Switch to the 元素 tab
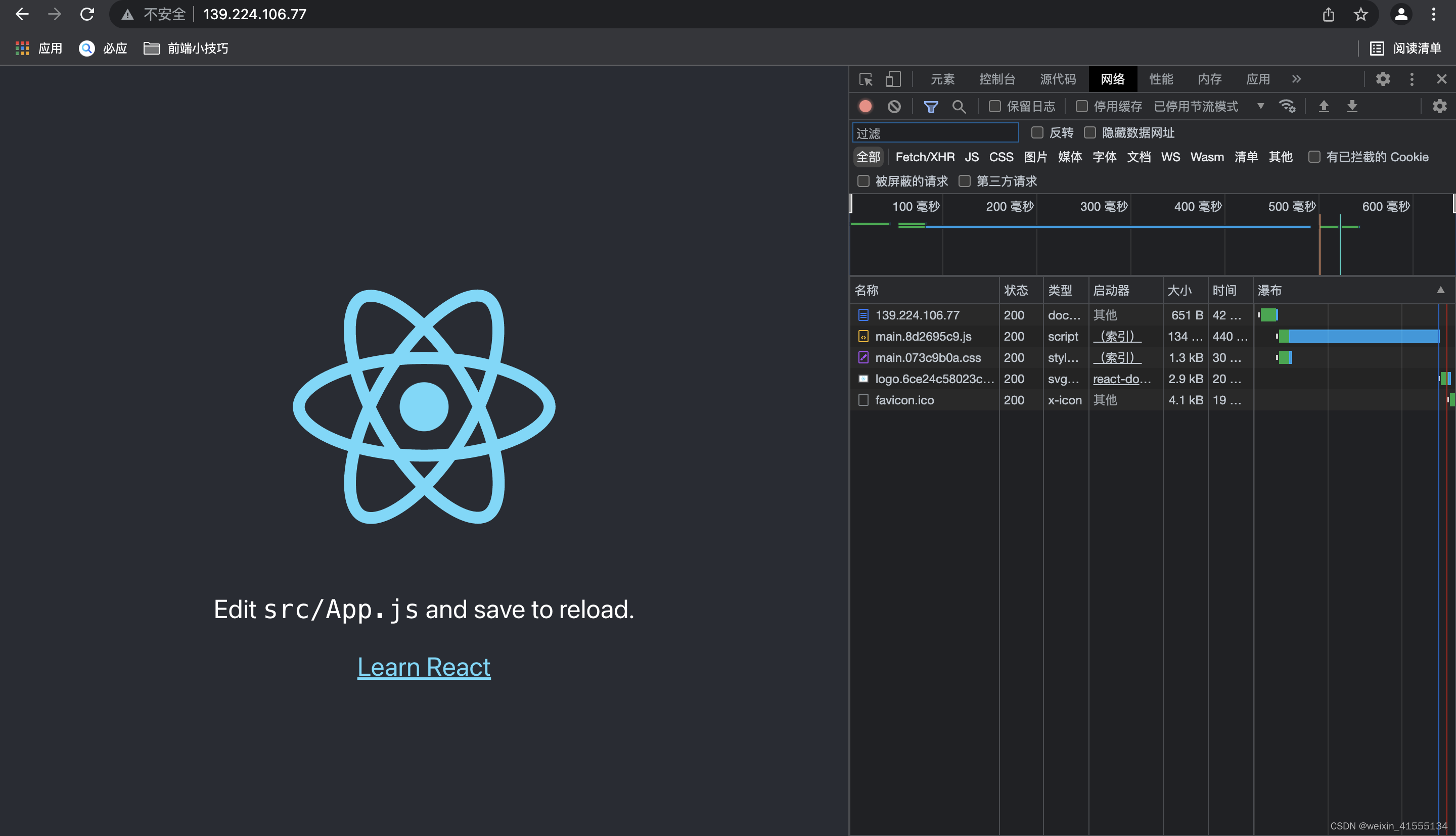The height and width of the screenshot is (836, 1456). (x=942, y=79)
